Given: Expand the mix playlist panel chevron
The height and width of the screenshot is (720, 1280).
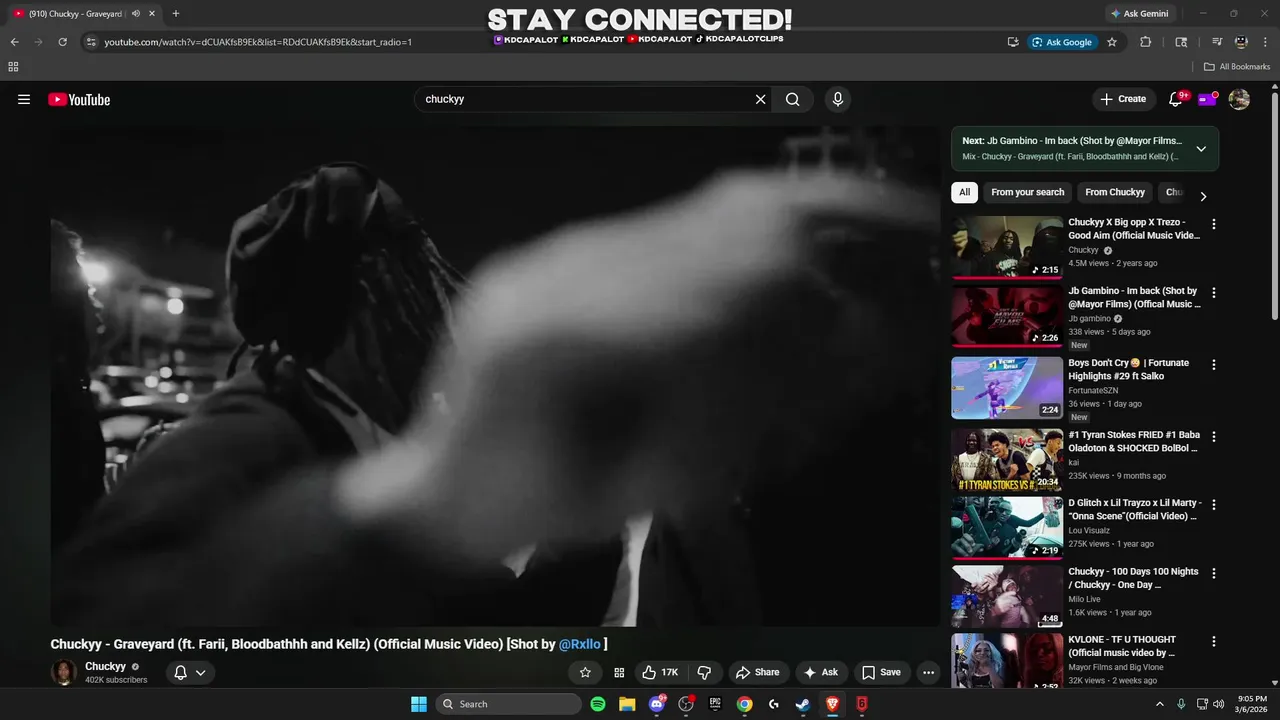Looking at the screenshot, I should click(x=1201, y=149).
